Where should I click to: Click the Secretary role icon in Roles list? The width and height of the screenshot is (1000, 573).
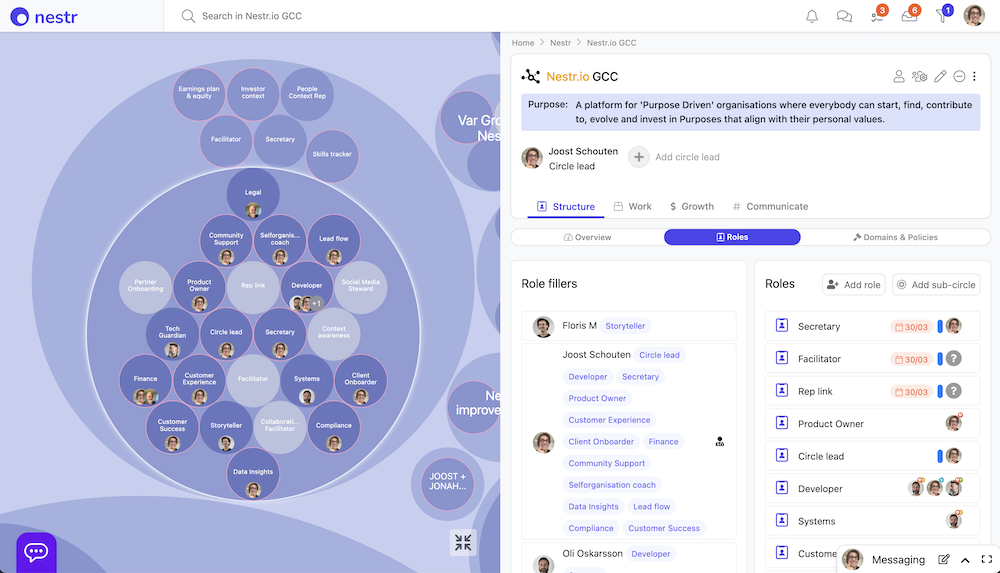tap(782, 325)
